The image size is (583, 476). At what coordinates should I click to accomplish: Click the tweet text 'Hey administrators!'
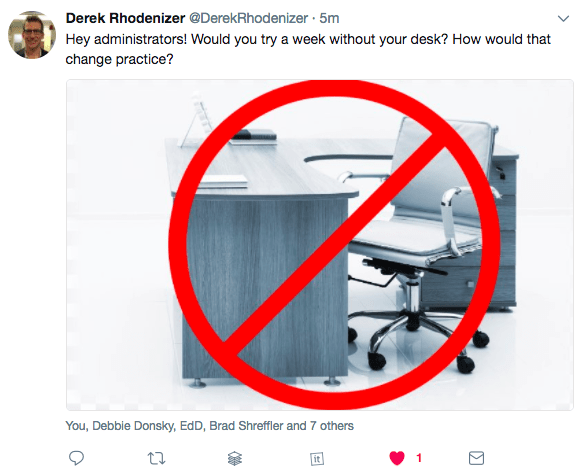tap(126, 39)
